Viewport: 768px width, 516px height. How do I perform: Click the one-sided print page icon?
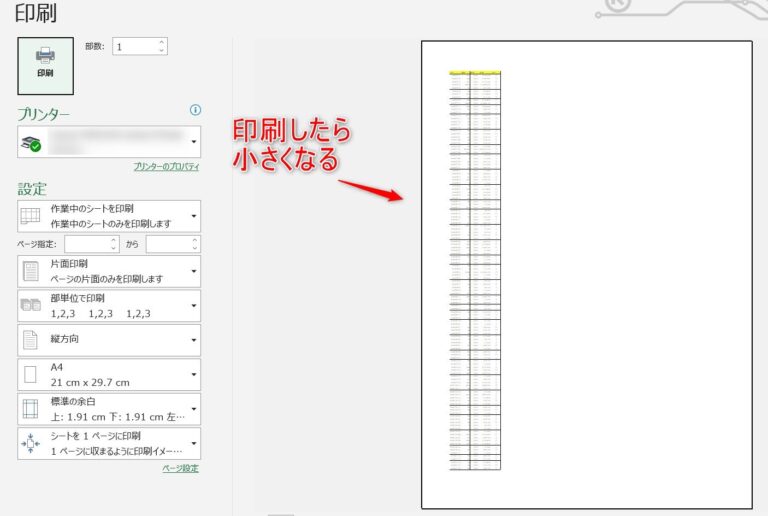(x=30, y=271)
